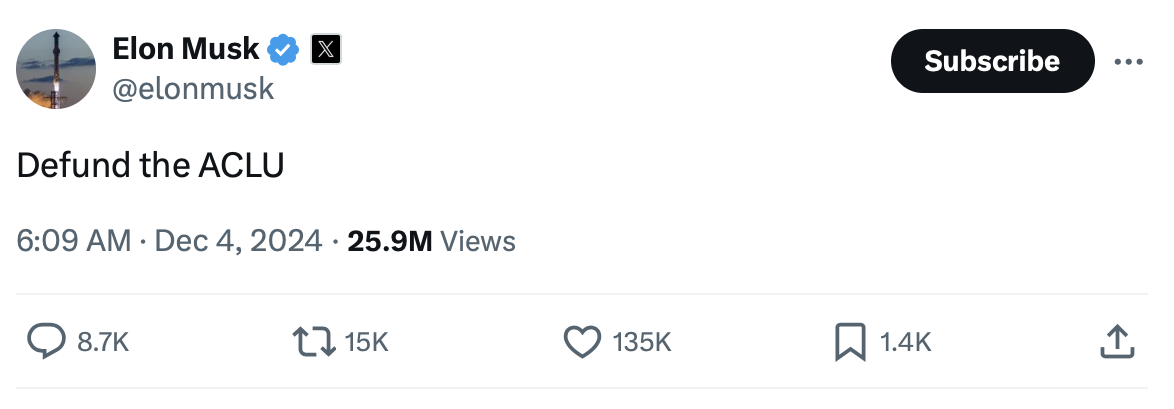Click the share upload arrow icon
The width and height of the screenshot is (1174, 409).
pos(1117,342)
